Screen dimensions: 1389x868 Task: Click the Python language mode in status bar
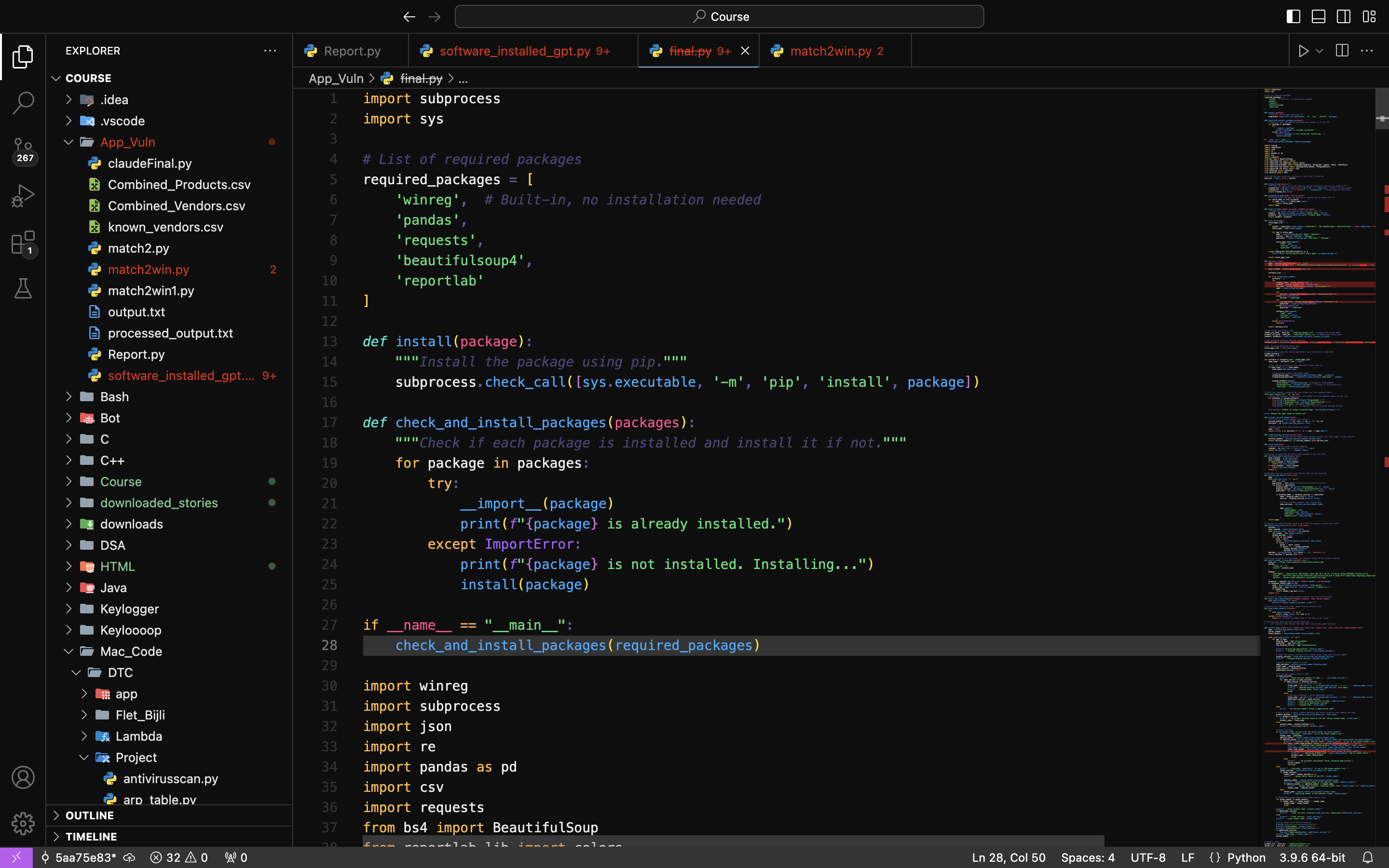tap(1245, 857)
